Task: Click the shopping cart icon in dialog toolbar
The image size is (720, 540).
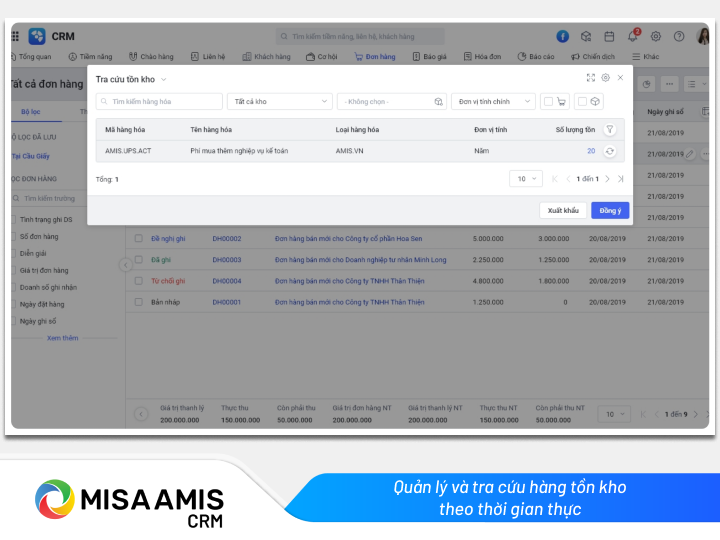Action: (x=561, y=101)
